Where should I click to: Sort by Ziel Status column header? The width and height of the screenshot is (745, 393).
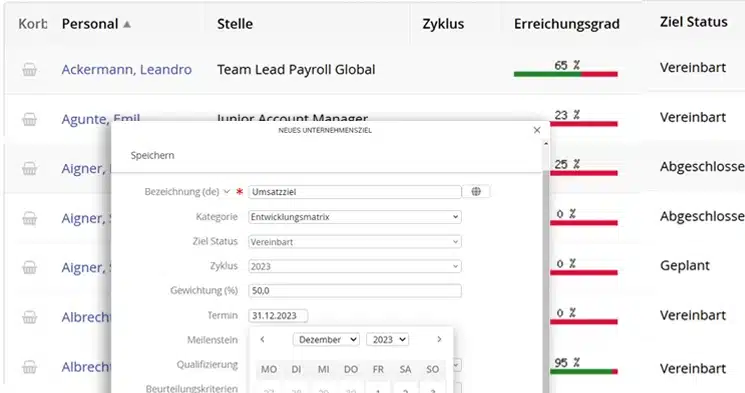pos(693,22)
